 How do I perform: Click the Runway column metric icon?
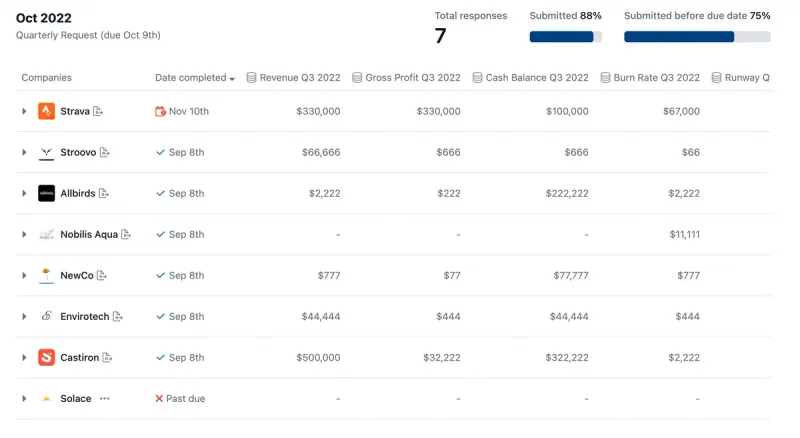click(716, 78)
